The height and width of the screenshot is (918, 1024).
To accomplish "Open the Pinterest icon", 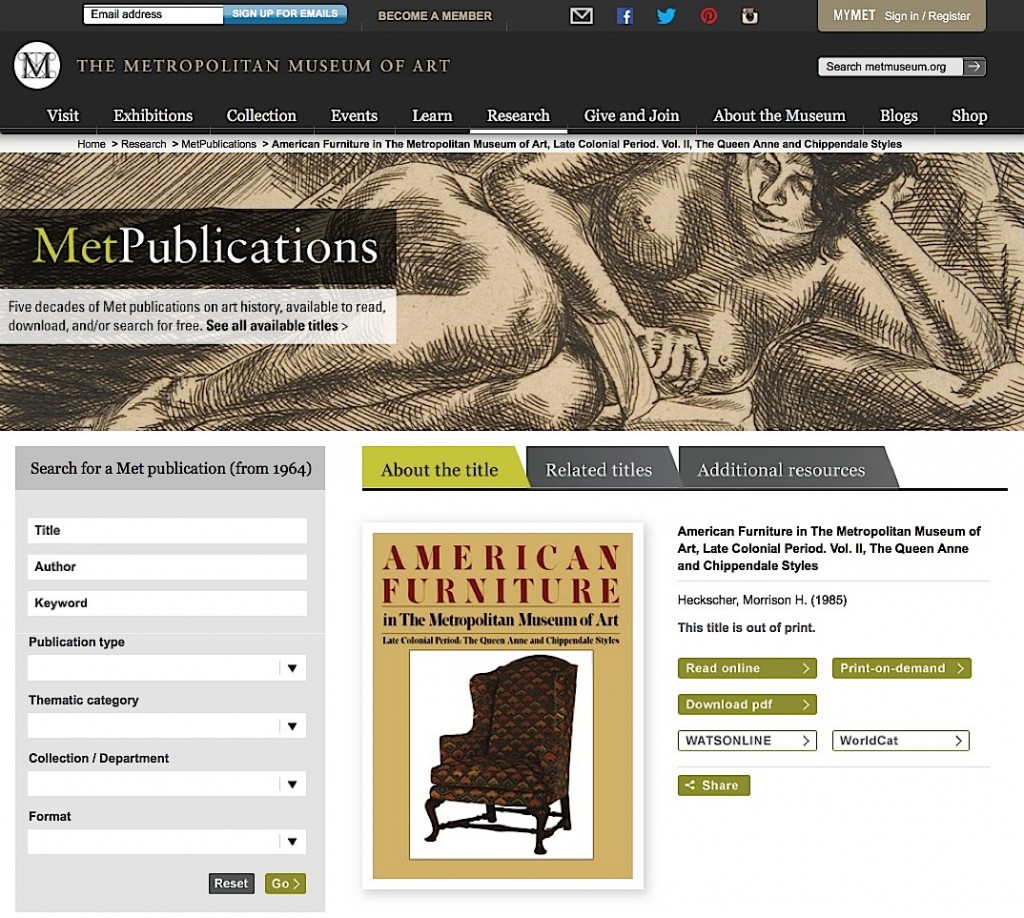I will pyautogui.click(x=709, y=16).
